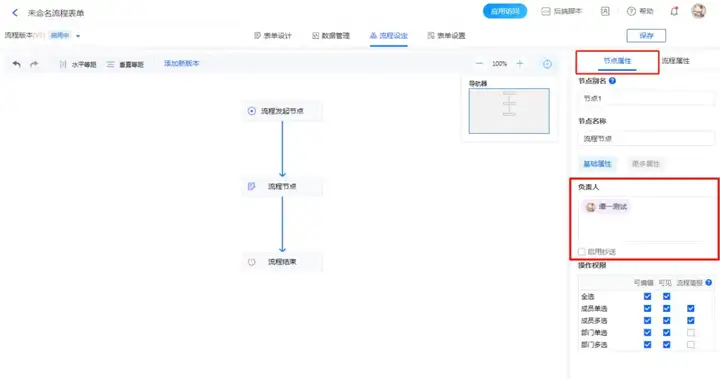Click the navigator minimap thumbnail
Screen dimensions: 720x379
[509, 111]
